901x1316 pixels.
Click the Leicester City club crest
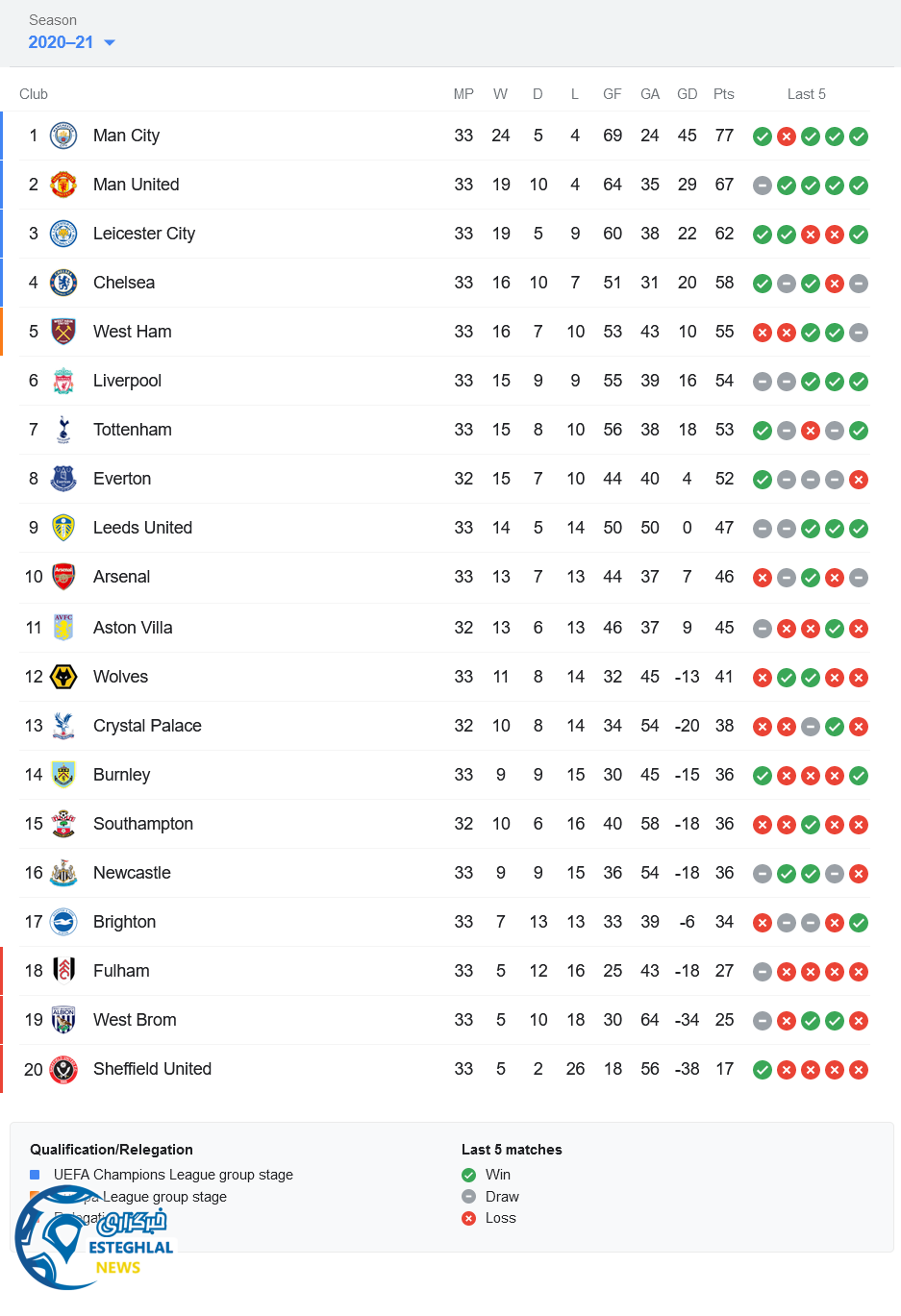(x=63, y=234)
